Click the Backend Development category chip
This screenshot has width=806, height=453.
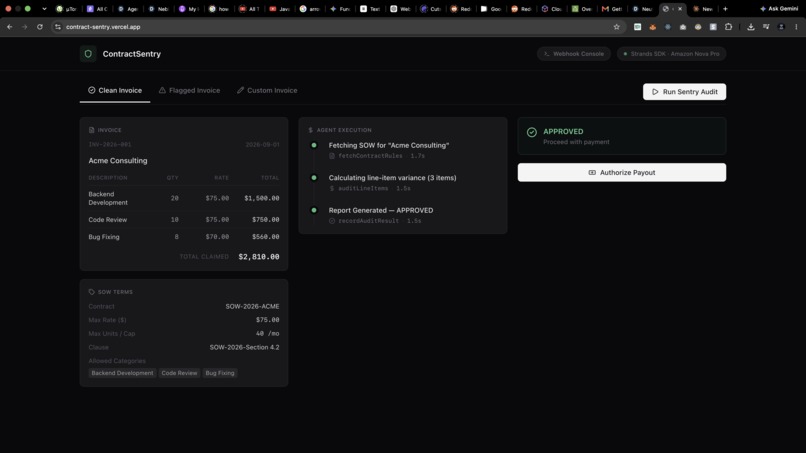click(122, 373)
